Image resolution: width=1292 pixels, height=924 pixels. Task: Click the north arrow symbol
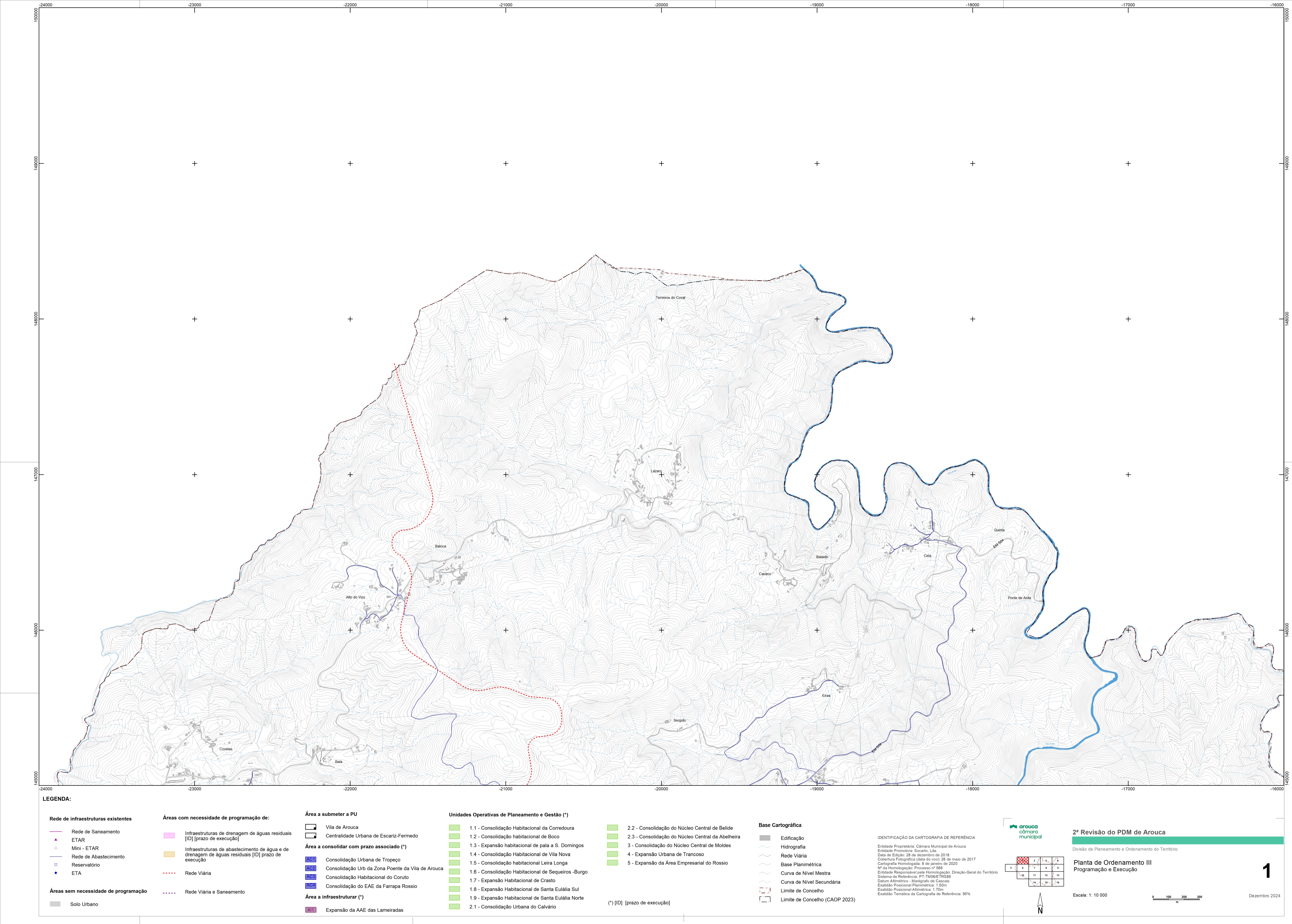(1040, 902)
